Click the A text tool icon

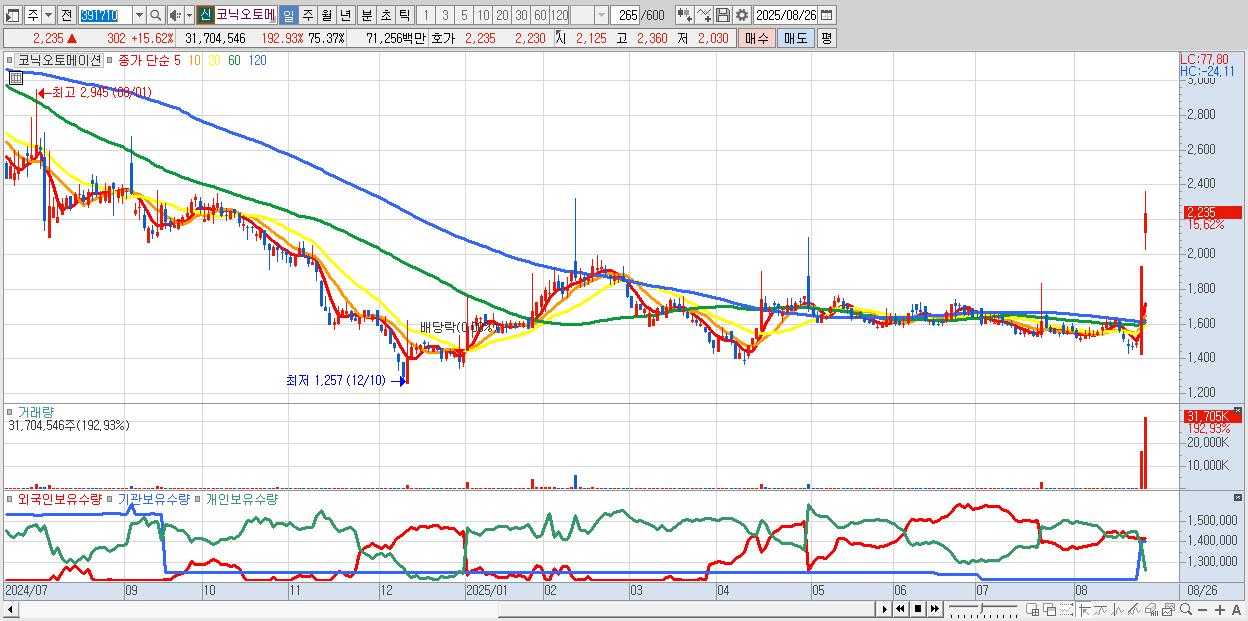(x=1237, y=610)
